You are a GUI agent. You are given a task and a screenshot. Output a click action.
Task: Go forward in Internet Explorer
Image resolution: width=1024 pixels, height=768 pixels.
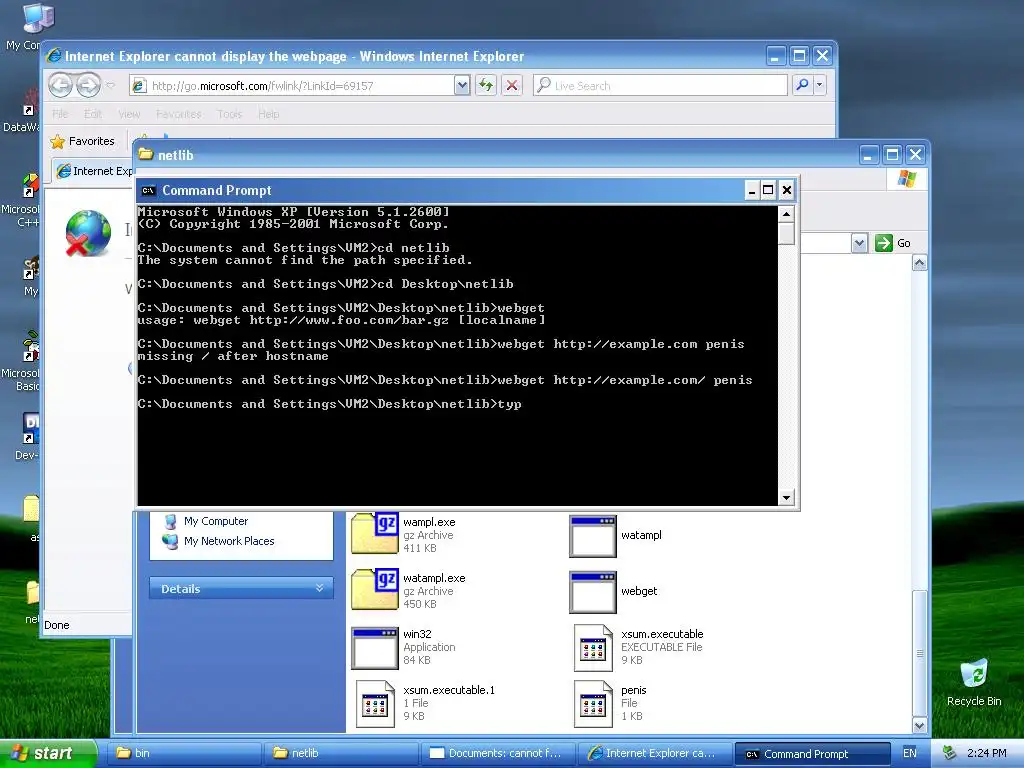(x=88, y=85)
